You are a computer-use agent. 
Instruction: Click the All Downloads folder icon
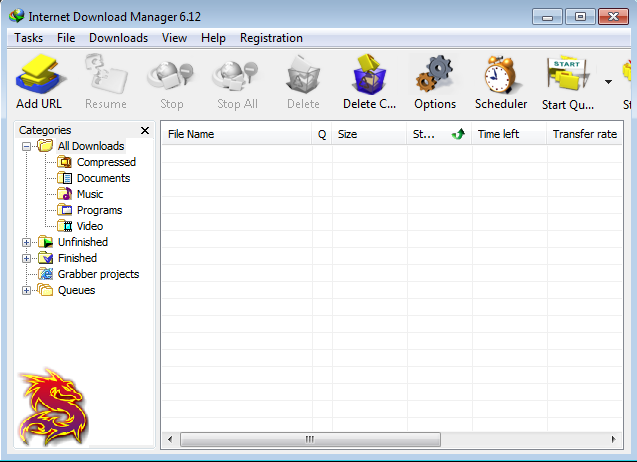click(45, 145)
